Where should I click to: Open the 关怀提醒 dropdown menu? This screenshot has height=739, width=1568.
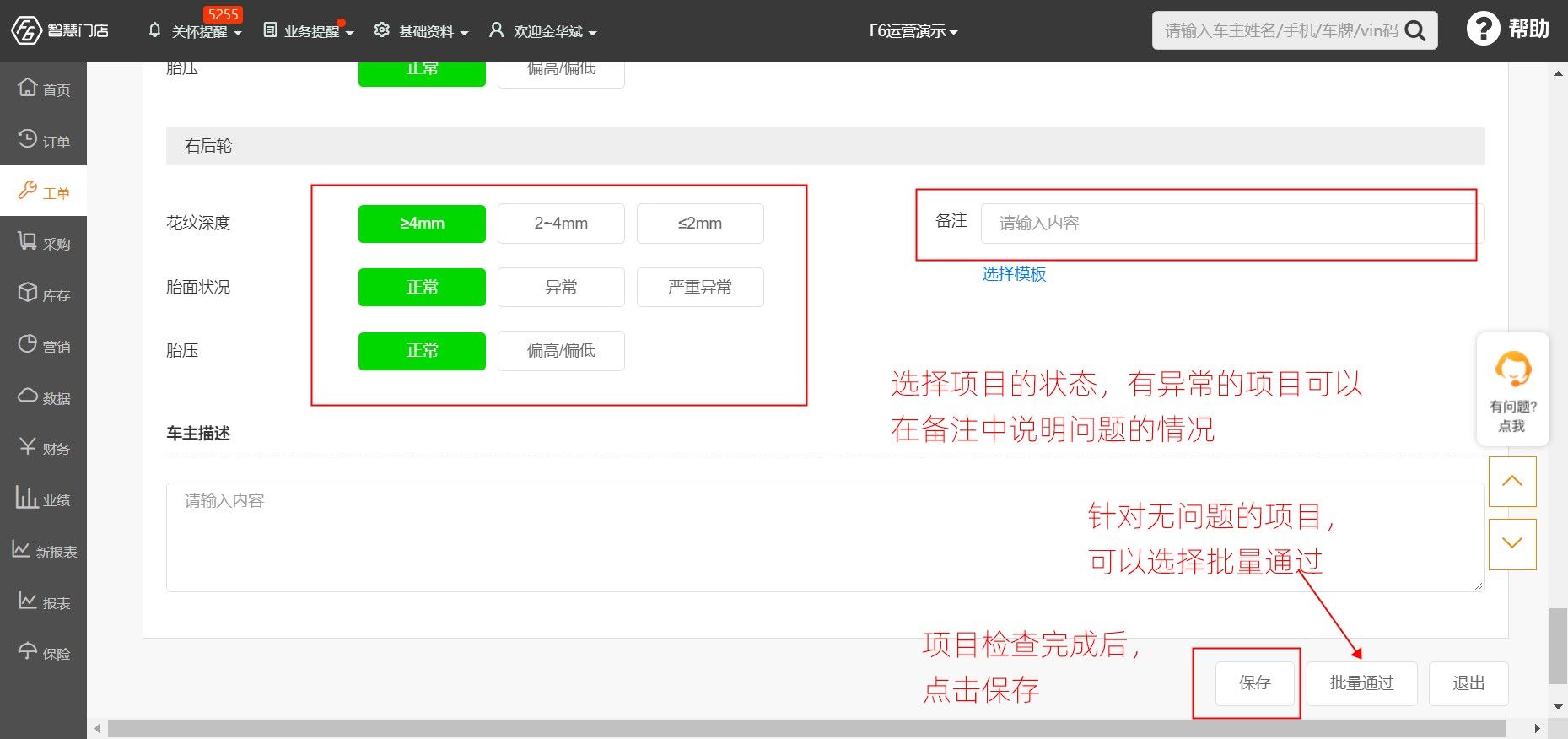click(196, 31)
